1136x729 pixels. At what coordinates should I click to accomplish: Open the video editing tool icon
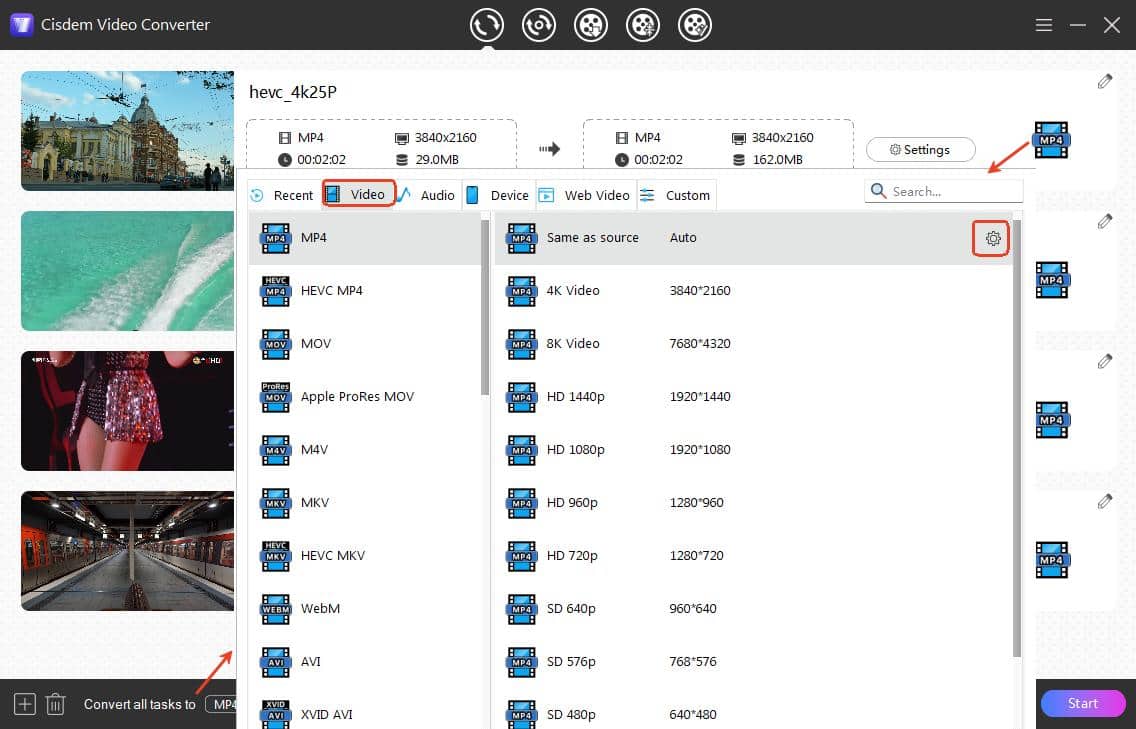(x=643, y=25)
